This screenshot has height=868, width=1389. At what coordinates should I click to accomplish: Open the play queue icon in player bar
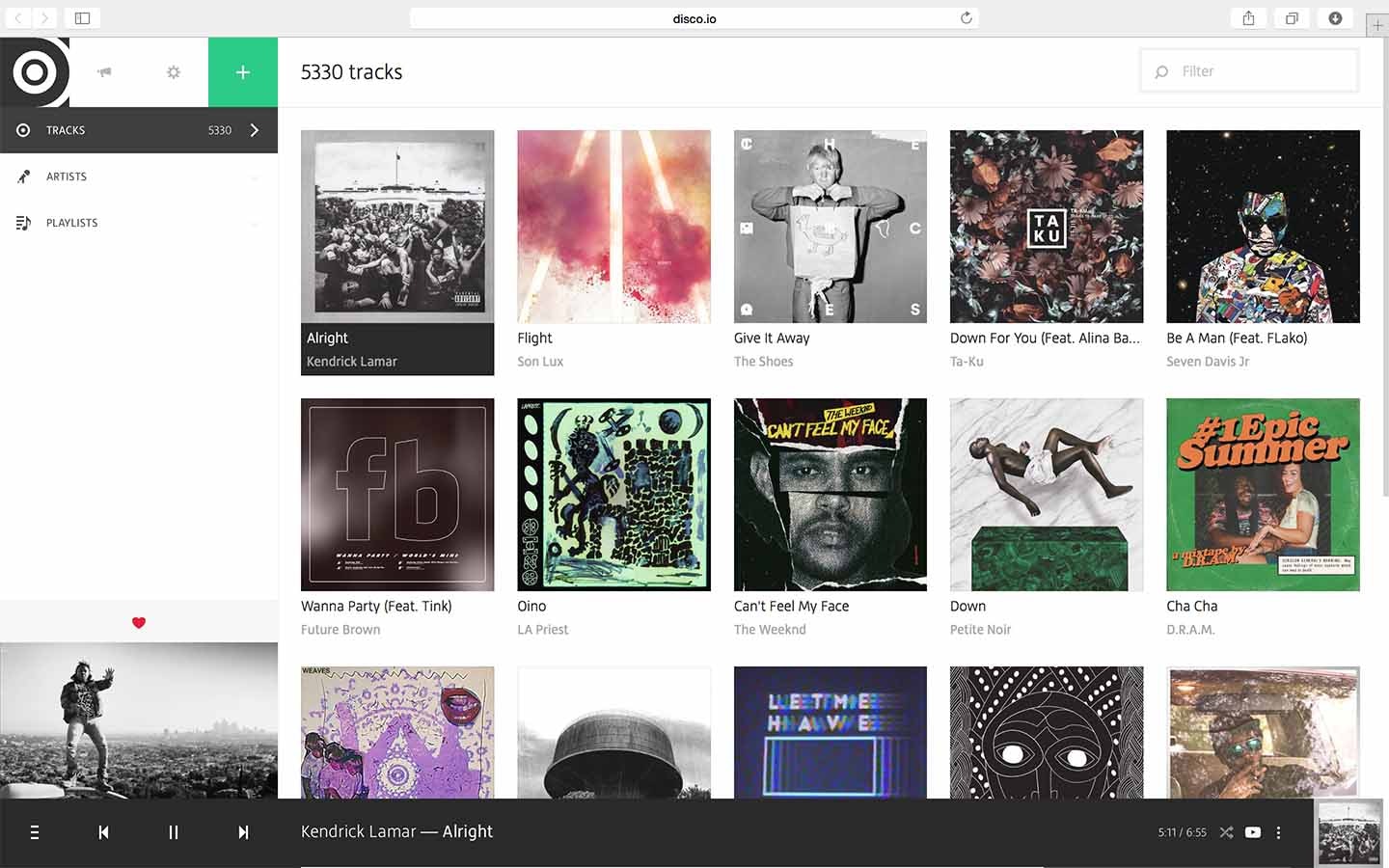click(x=35, y=831)
